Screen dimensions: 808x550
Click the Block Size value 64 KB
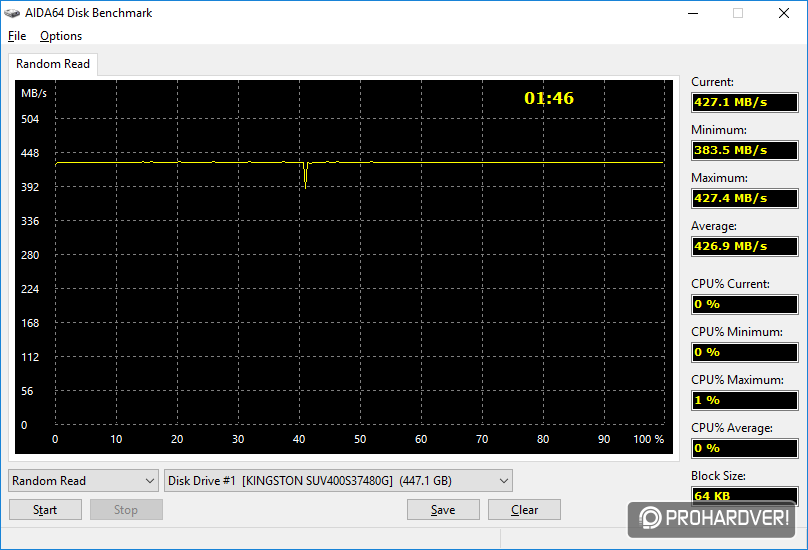[x=745, y=496]
